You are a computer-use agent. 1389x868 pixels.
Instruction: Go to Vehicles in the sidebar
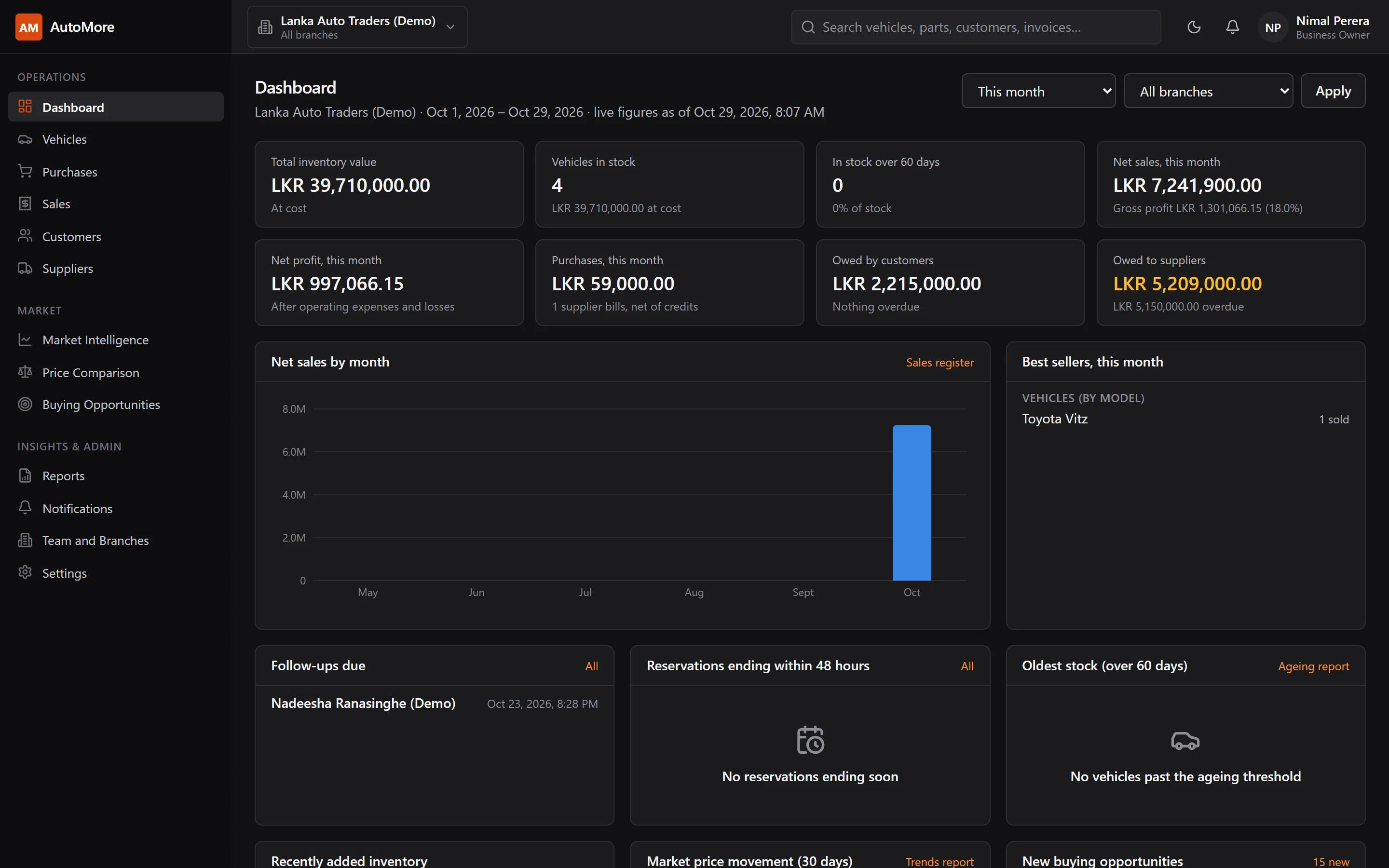pos(115,139)
